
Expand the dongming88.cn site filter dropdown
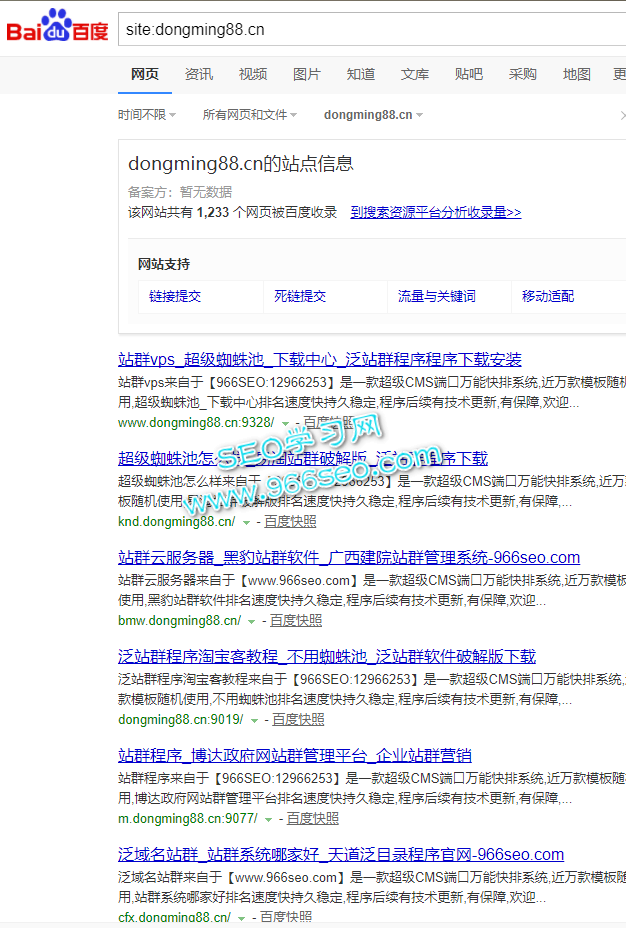pos(373,115)
